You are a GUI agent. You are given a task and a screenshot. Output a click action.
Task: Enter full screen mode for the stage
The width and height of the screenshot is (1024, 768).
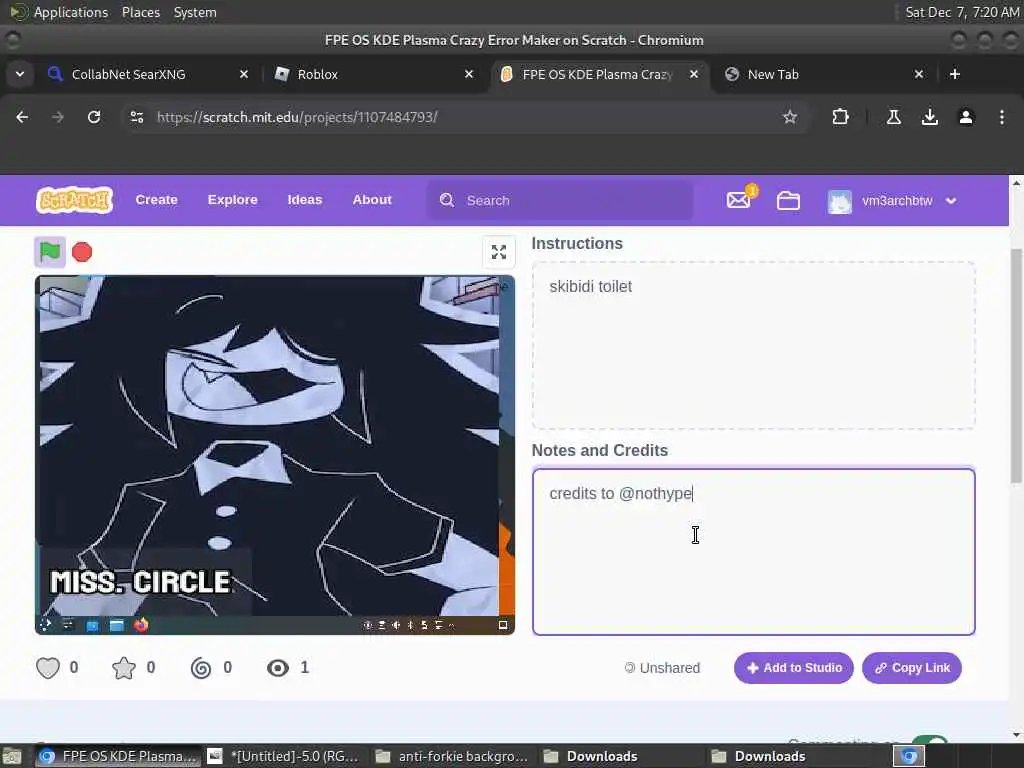pyautogui.click(x=499, y=252)
